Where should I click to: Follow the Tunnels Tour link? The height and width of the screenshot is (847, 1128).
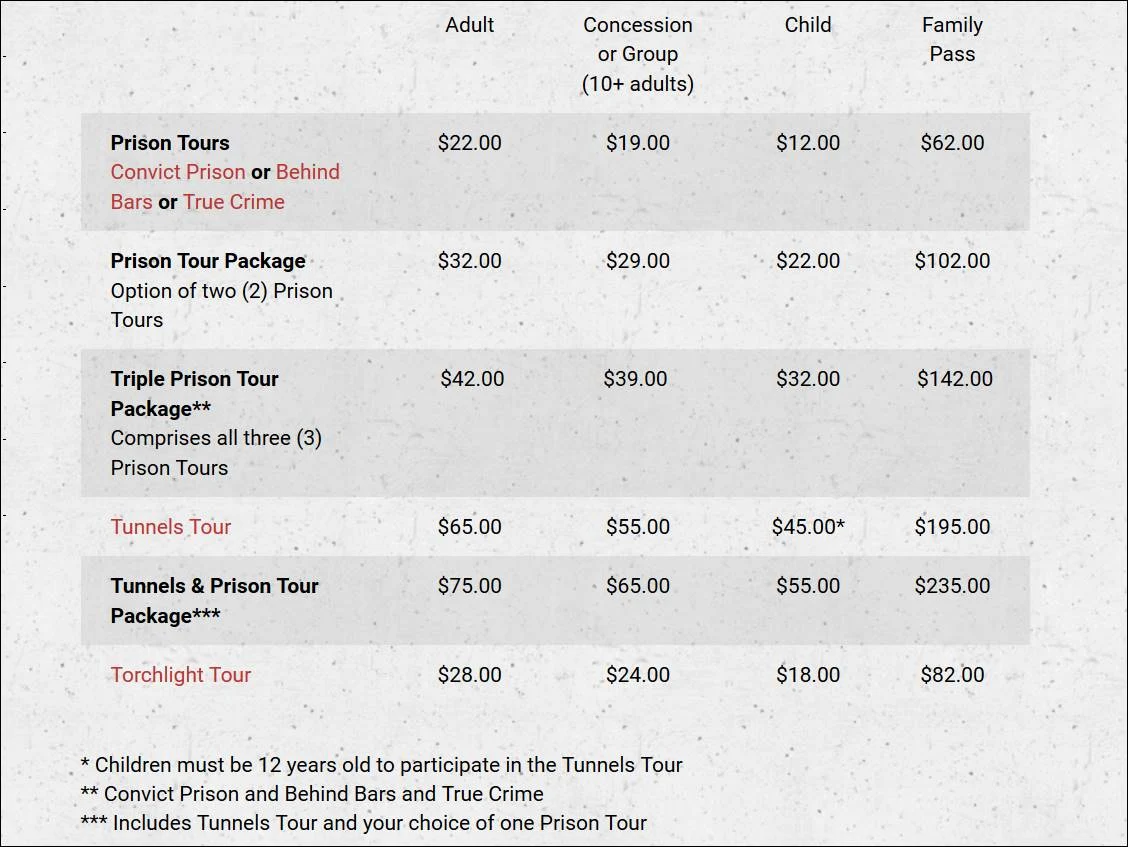tap(171, 527)
